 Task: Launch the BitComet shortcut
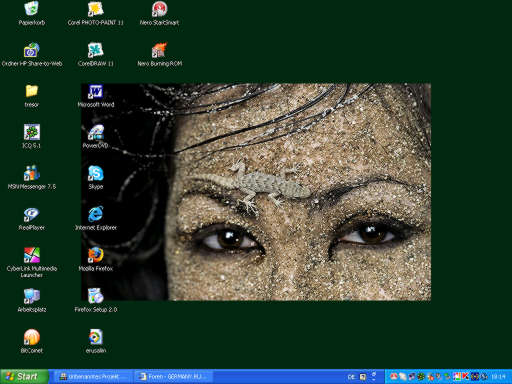point(32,337)
